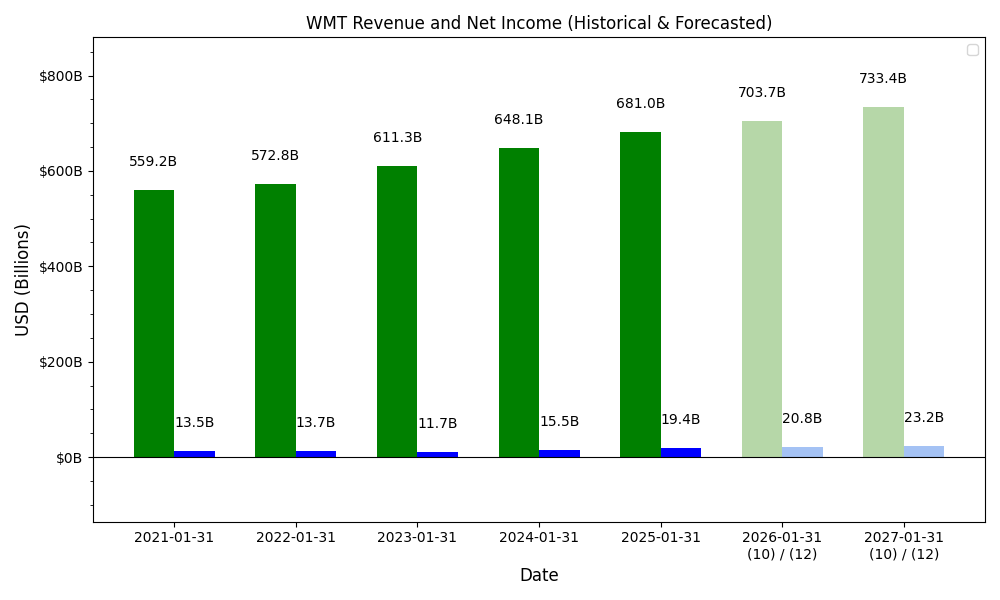This screenshot has width=1000, height=600.
Task: Select the 733.4B forecast revenue label
Action: [x=883, y=78]
